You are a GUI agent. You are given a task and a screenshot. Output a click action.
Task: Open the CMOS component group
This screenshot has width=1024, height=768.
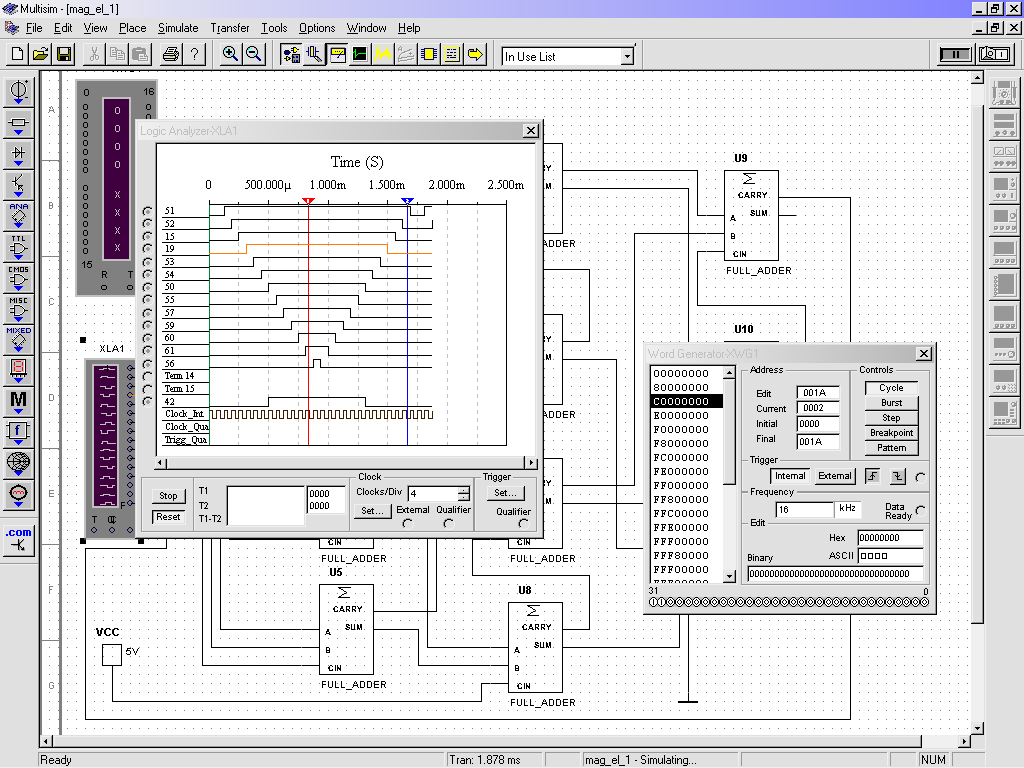(18, 279)
